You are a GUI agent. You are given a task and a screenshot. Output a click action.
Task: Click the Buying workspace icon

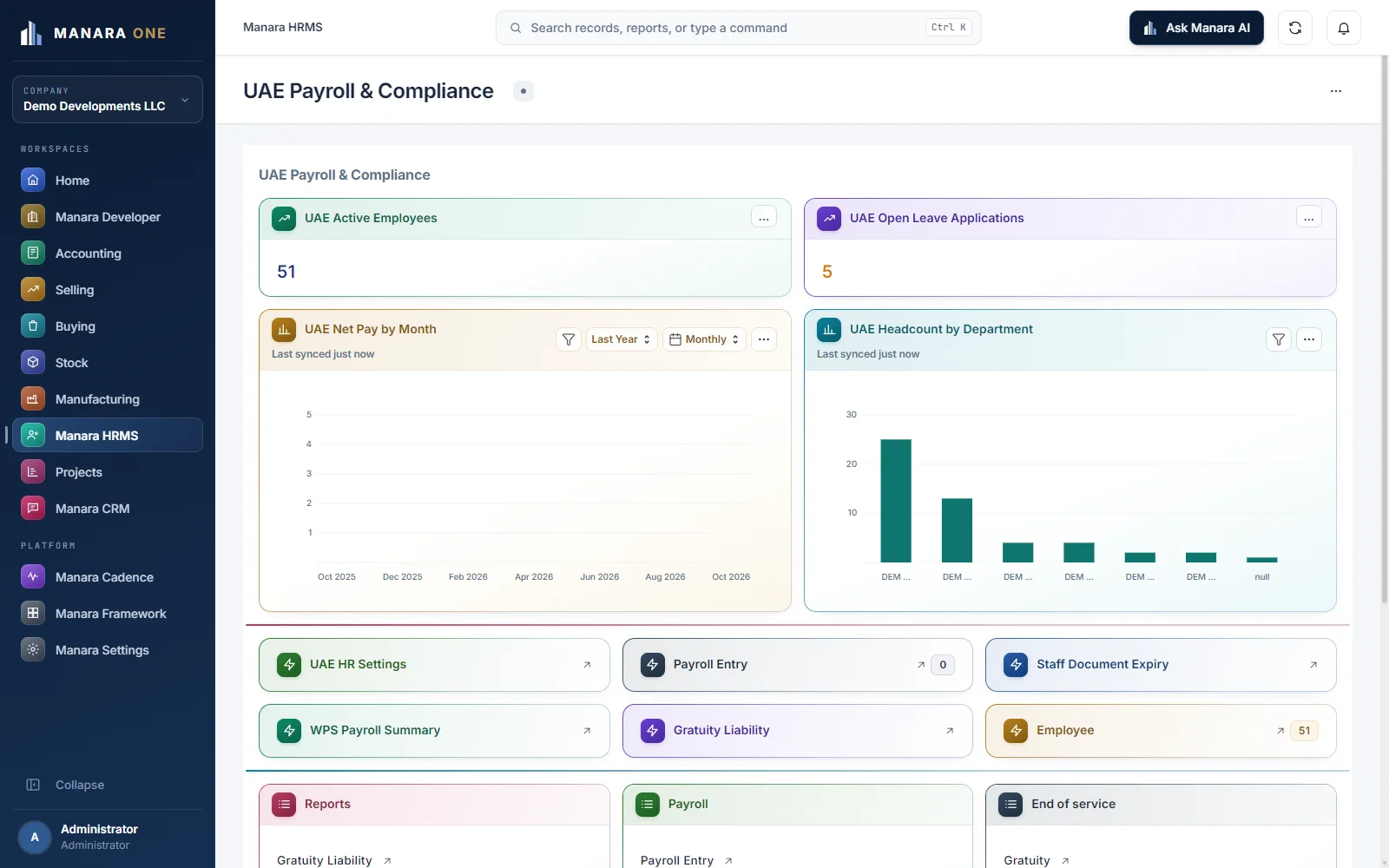[x=33, y=326]
